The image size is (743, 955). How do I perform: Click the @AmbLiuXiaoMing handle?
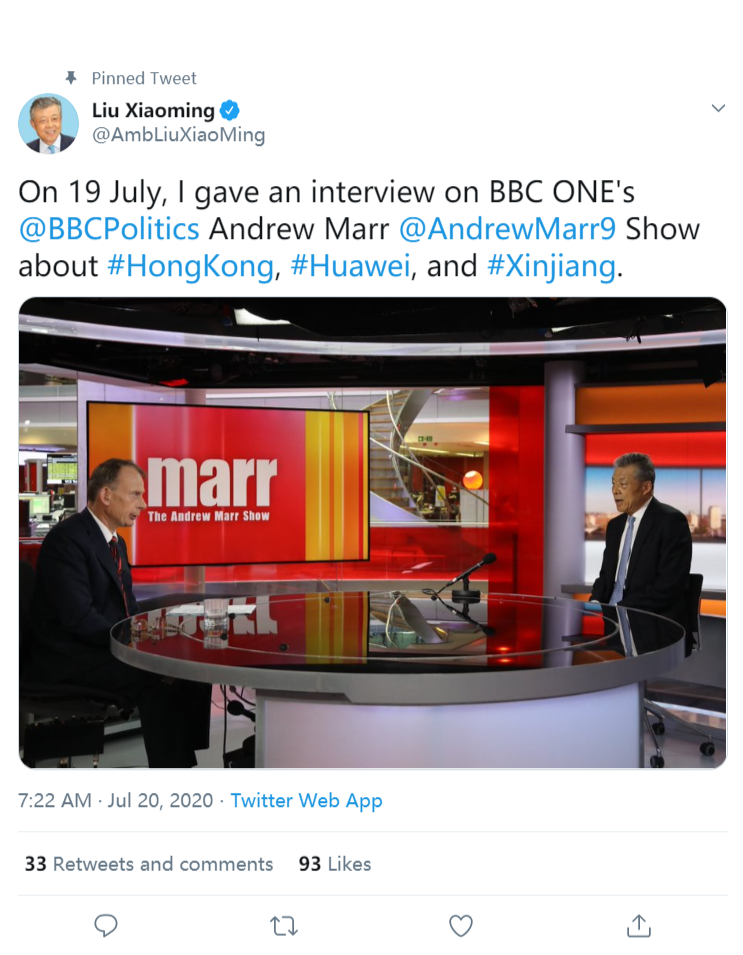(178, 135)
